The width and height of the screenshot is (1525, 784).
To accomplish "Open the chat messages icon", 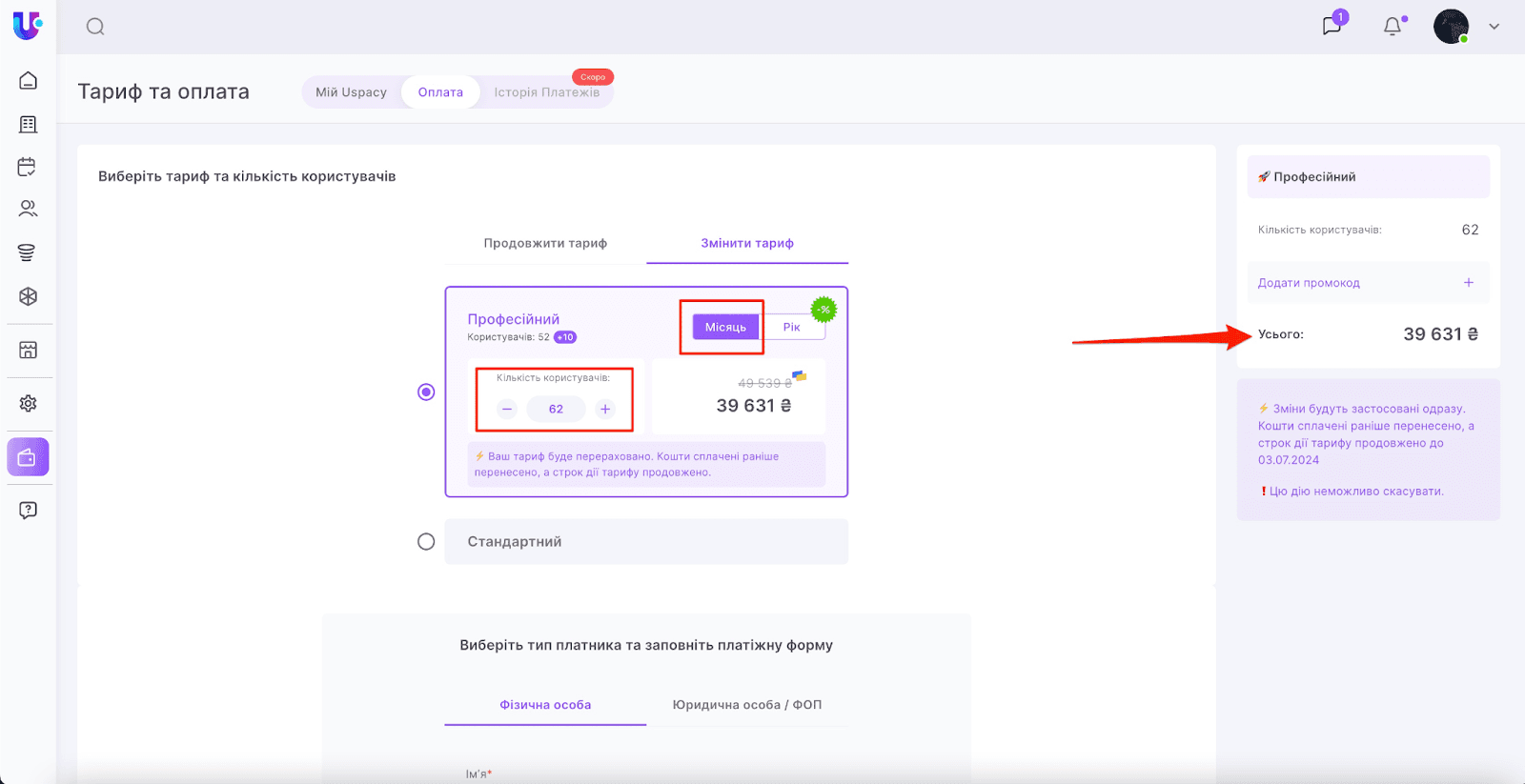I will [1332, 26].
